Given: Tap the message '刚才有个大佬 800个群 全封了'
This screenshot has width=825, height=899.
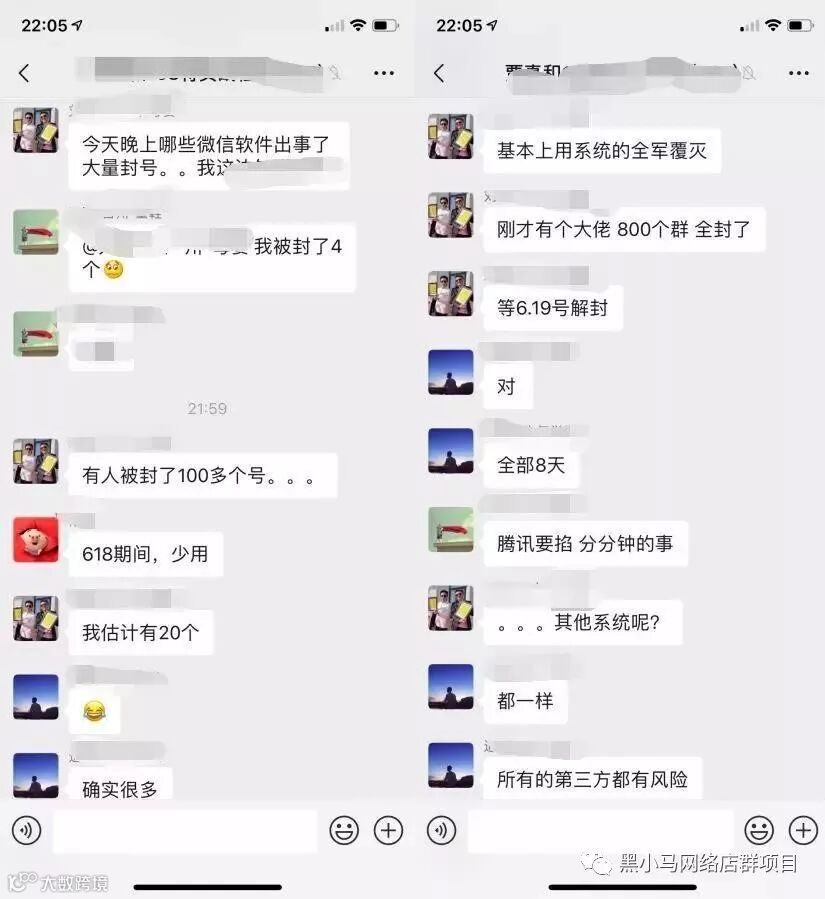Looking at the screenshot, I should [624, 229].
